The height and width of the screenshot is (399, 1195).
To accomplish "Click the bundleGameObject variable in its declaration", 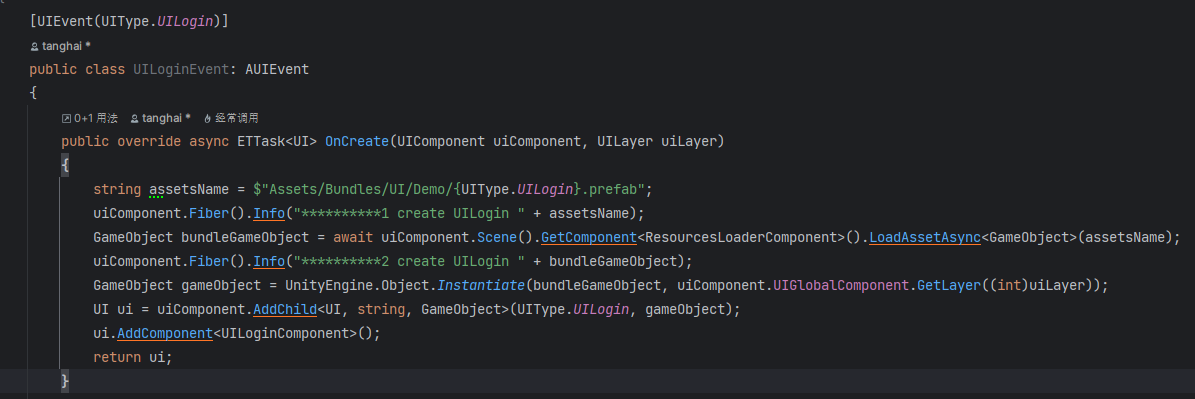I will pos(245,238).
